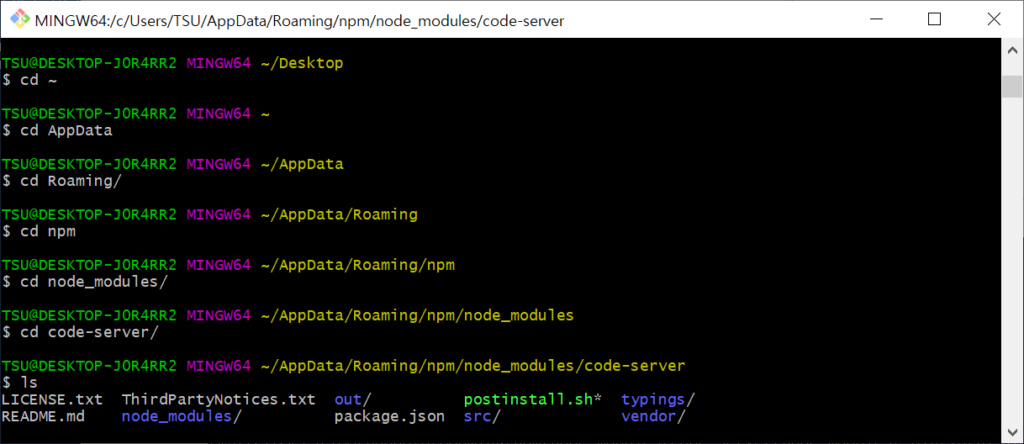
Task: Click the ~/Desktop path in first prompt
Action: point(302,63)
